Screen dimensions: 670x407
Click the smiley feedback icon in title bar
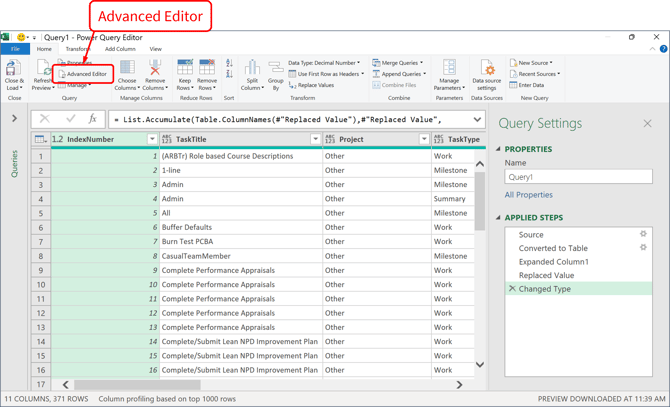pos(21,37)
